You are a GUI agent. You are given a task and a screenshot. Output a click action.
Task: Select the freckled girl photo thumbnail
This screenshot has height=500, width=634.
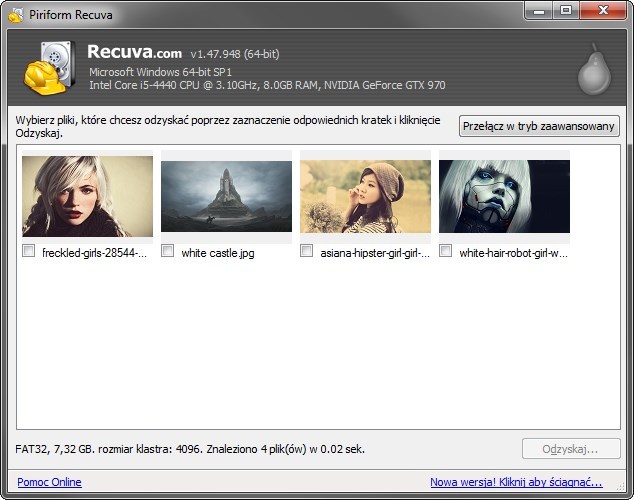(x=87, y=196)
